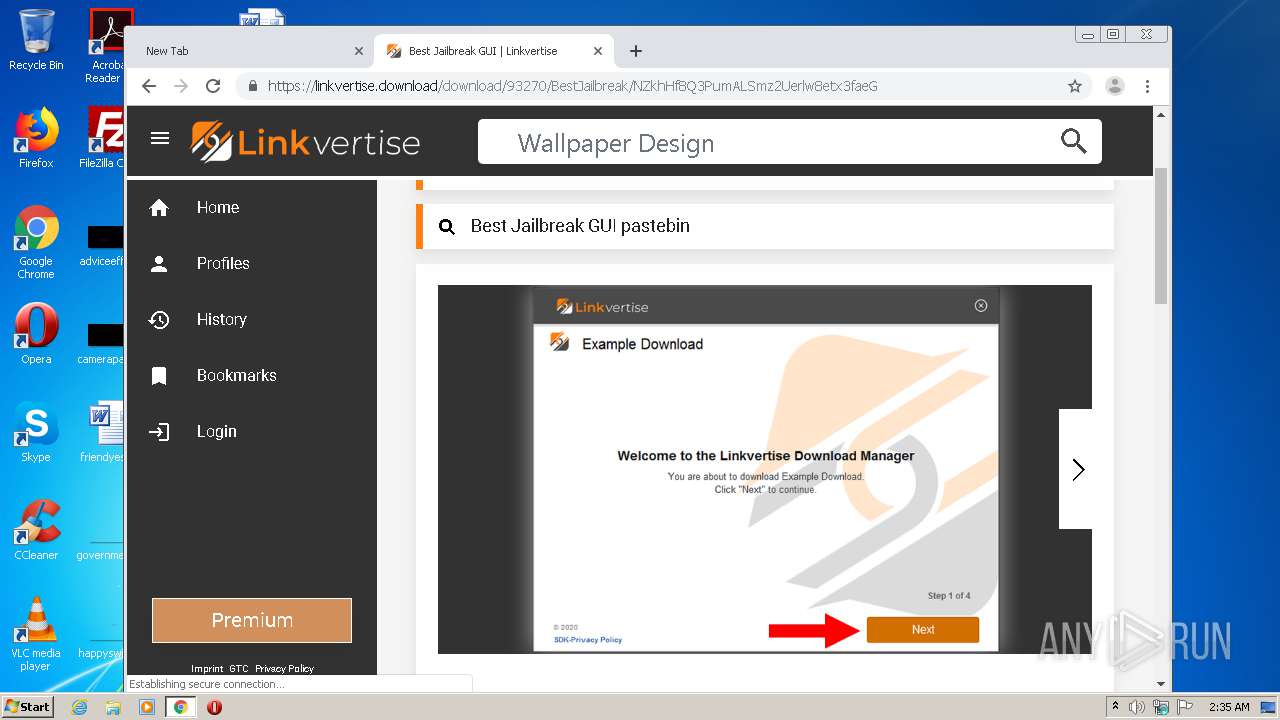Close the Best Jailbreak GUI tab
The image size is (1280, 720).
point(598,51)
